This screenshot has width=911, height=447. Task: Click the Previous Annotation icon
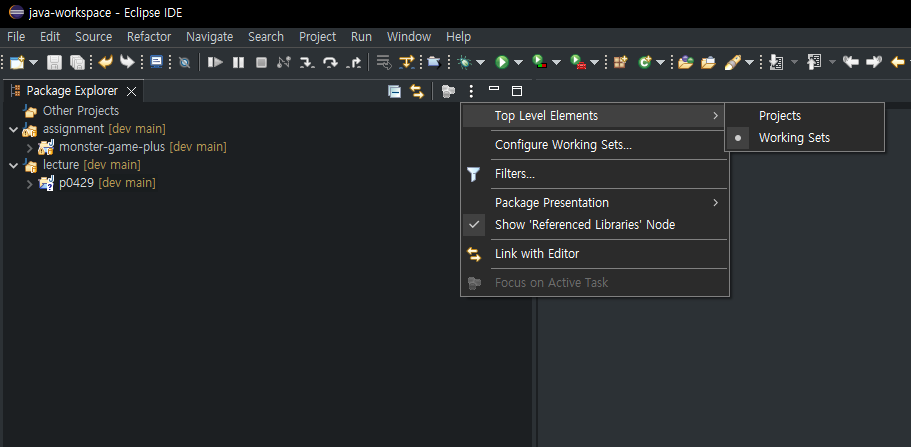tap(815, 62)
